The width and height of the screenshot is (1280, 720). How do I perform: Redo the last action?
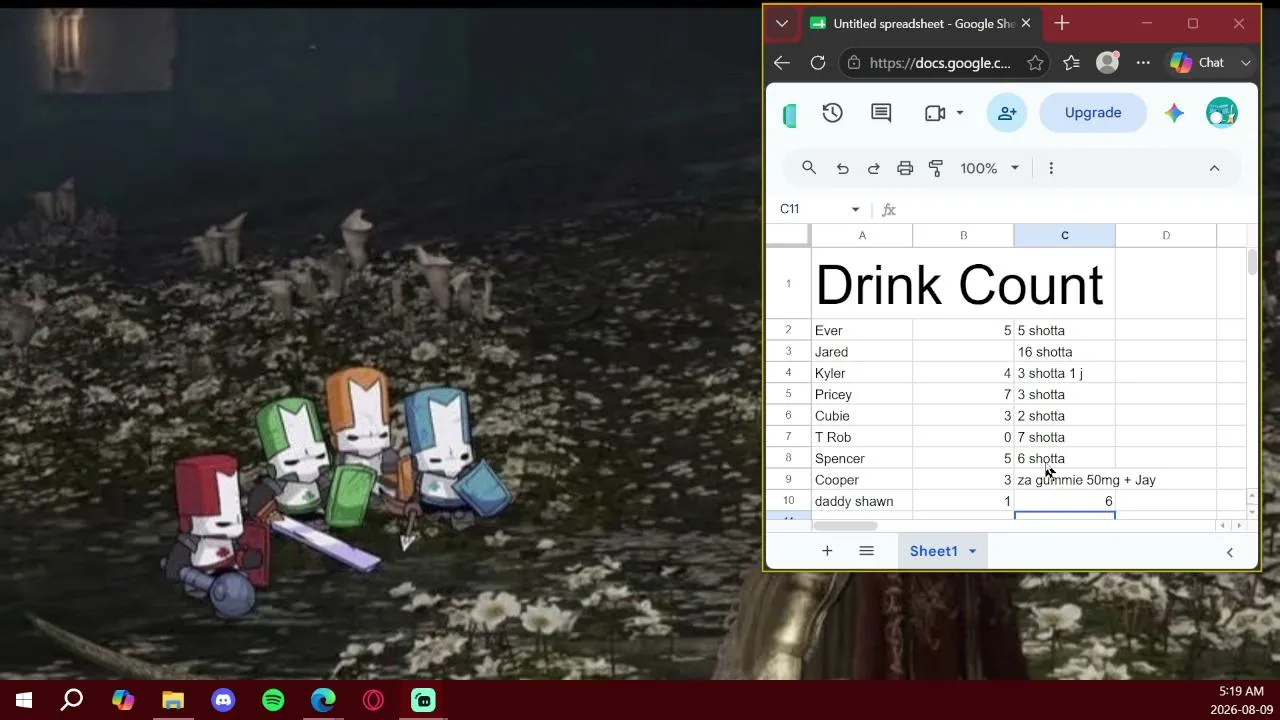coord(874,168)
